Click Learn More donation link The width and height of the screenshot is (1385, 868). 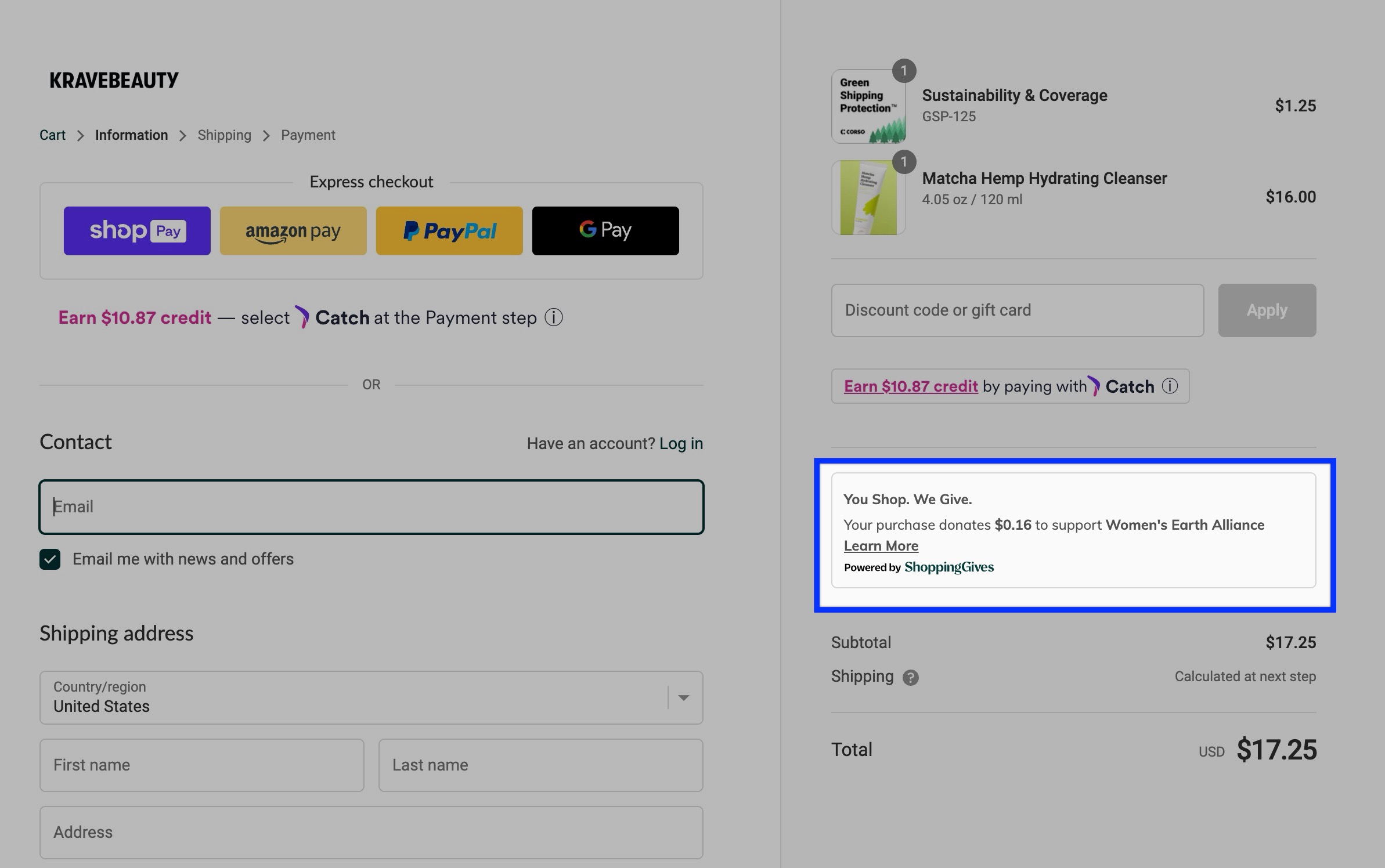click(881, 546)
